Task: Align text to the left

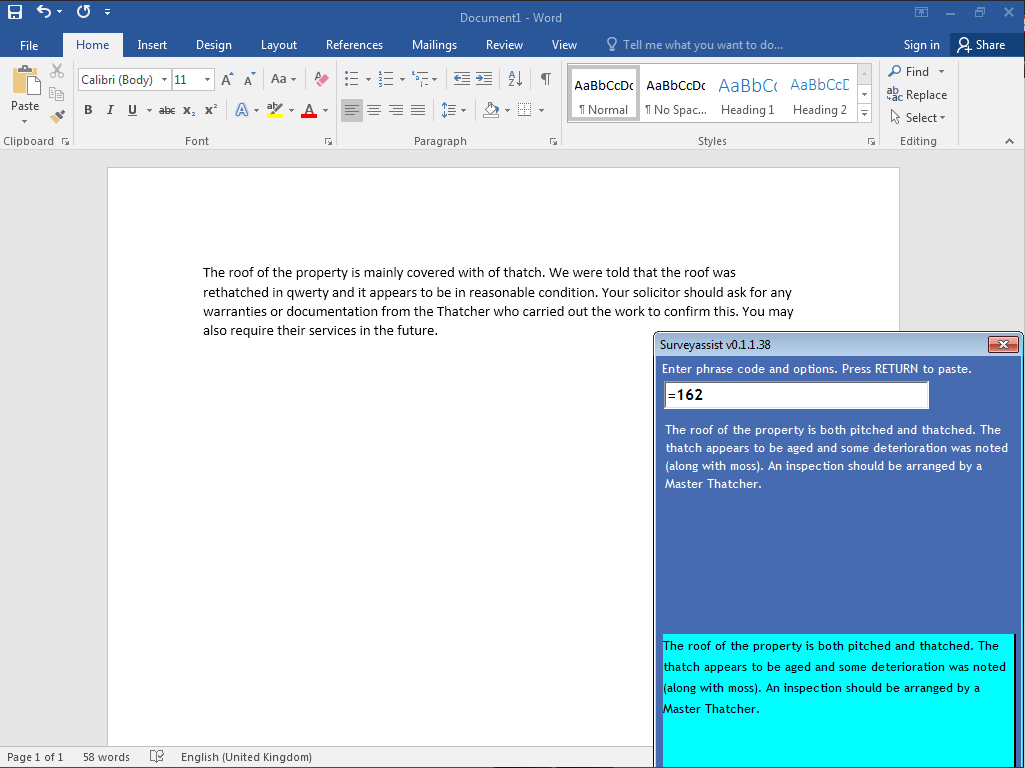Action: coord(352,110)
